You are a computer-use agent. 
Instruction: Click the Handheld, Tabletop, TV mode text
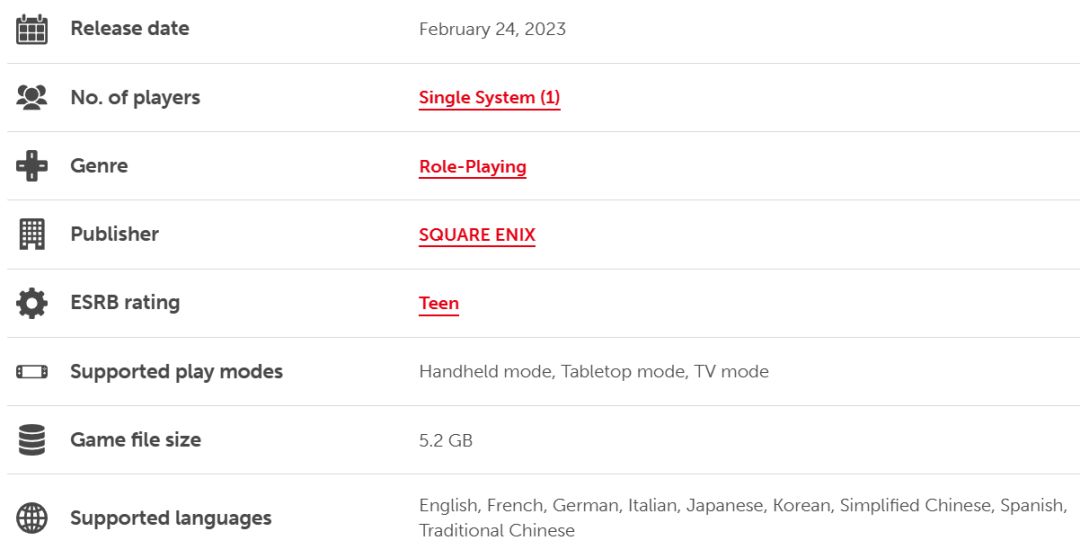pyautogui.click(x=593, y=372)
